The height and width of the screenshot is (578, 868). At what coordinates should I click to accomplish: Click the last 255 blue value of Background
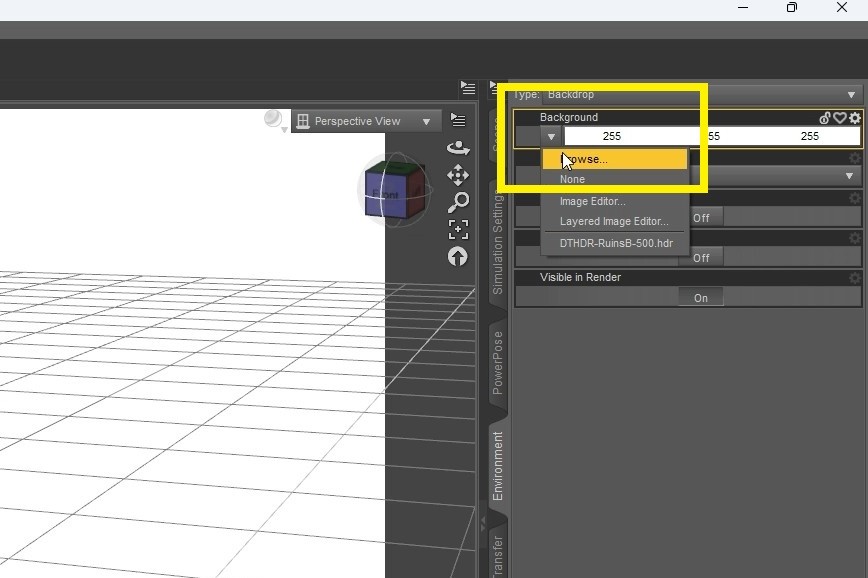click(809, 136)
